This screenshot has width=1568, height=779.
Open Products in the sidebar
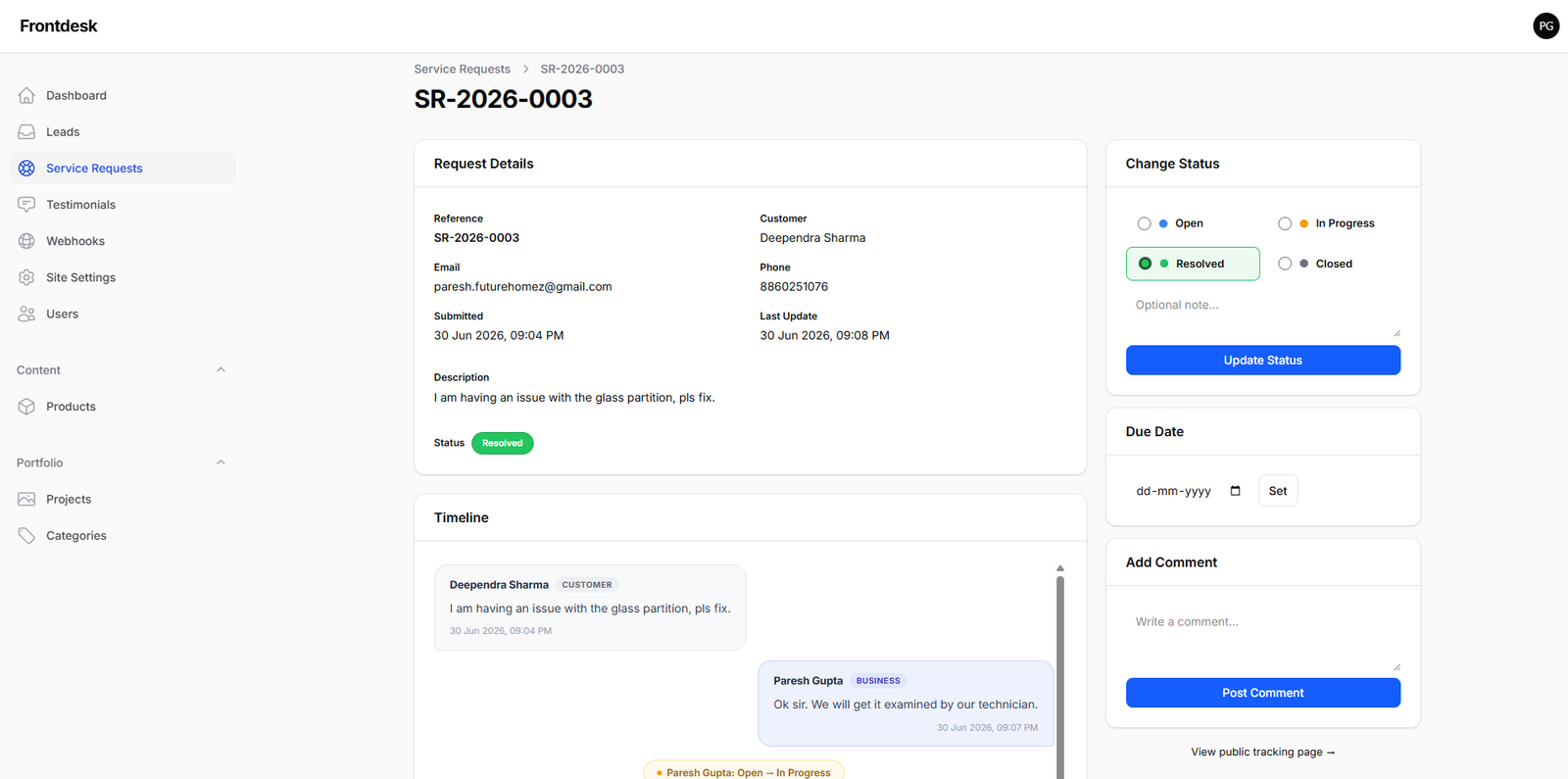[x=122, y=407]
